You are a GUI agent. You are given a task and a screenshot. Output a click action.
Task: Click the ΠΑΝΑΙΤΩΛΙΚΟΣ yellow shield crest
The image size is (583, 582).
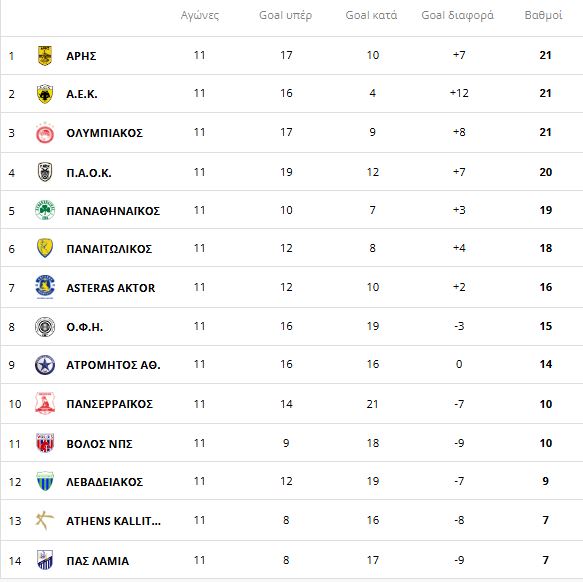(x=45, y=248)
